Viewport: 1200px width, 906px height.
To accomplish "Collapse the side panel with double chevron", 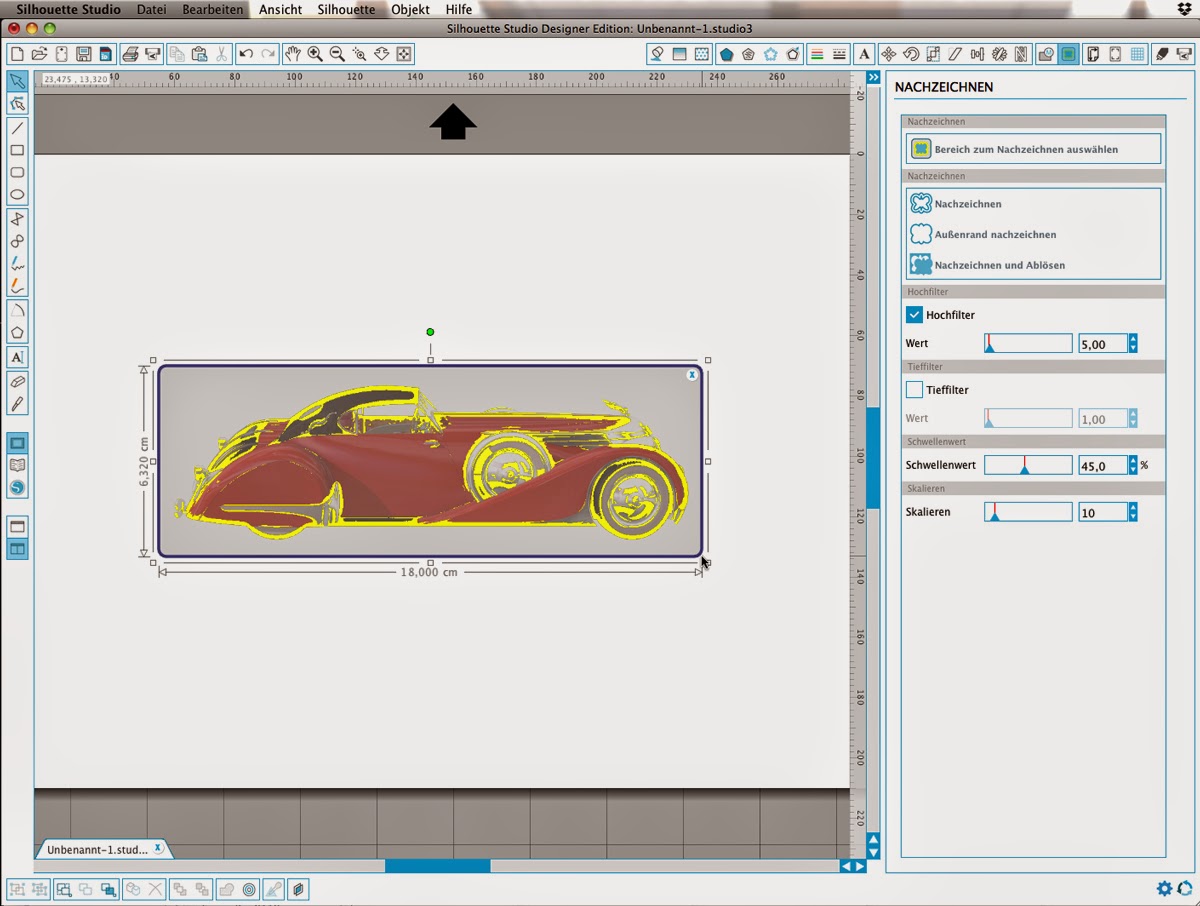I will (873, 77).
